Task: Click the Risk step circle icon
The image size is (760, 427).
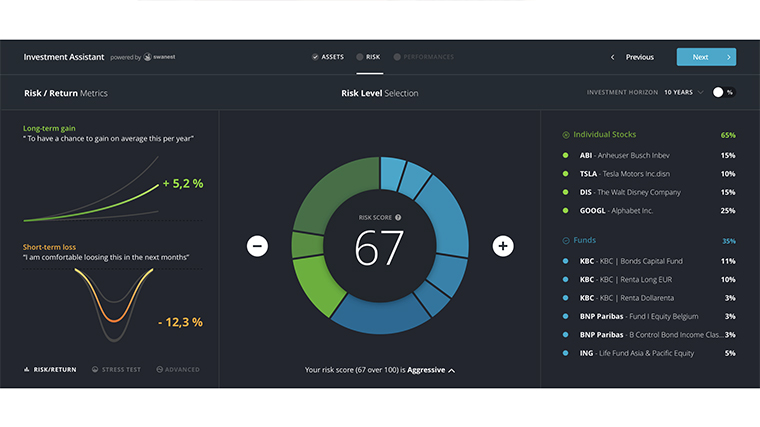Action: point(360,57)
